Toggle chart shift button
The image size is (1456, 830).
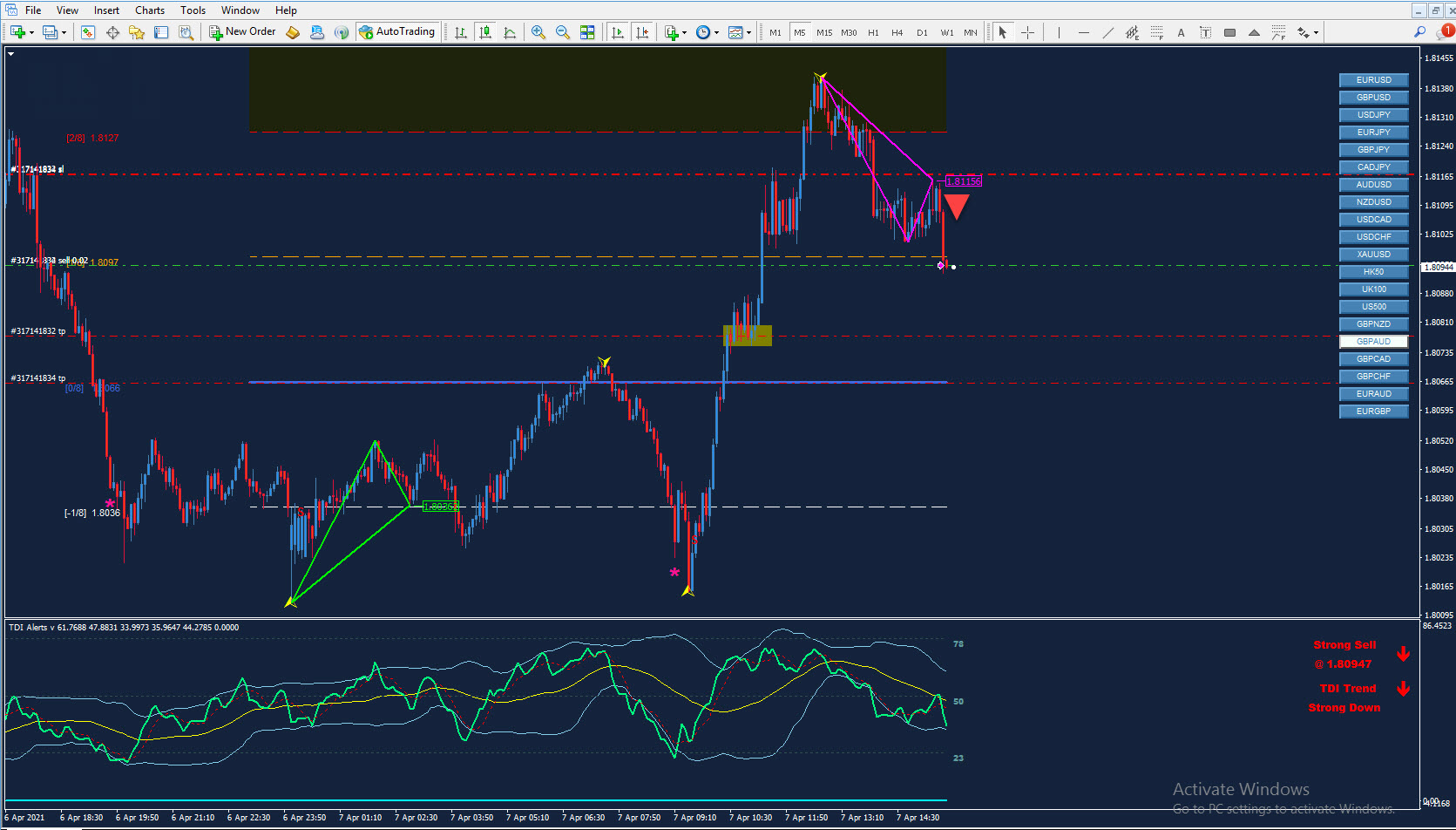[x=642, y=32]
